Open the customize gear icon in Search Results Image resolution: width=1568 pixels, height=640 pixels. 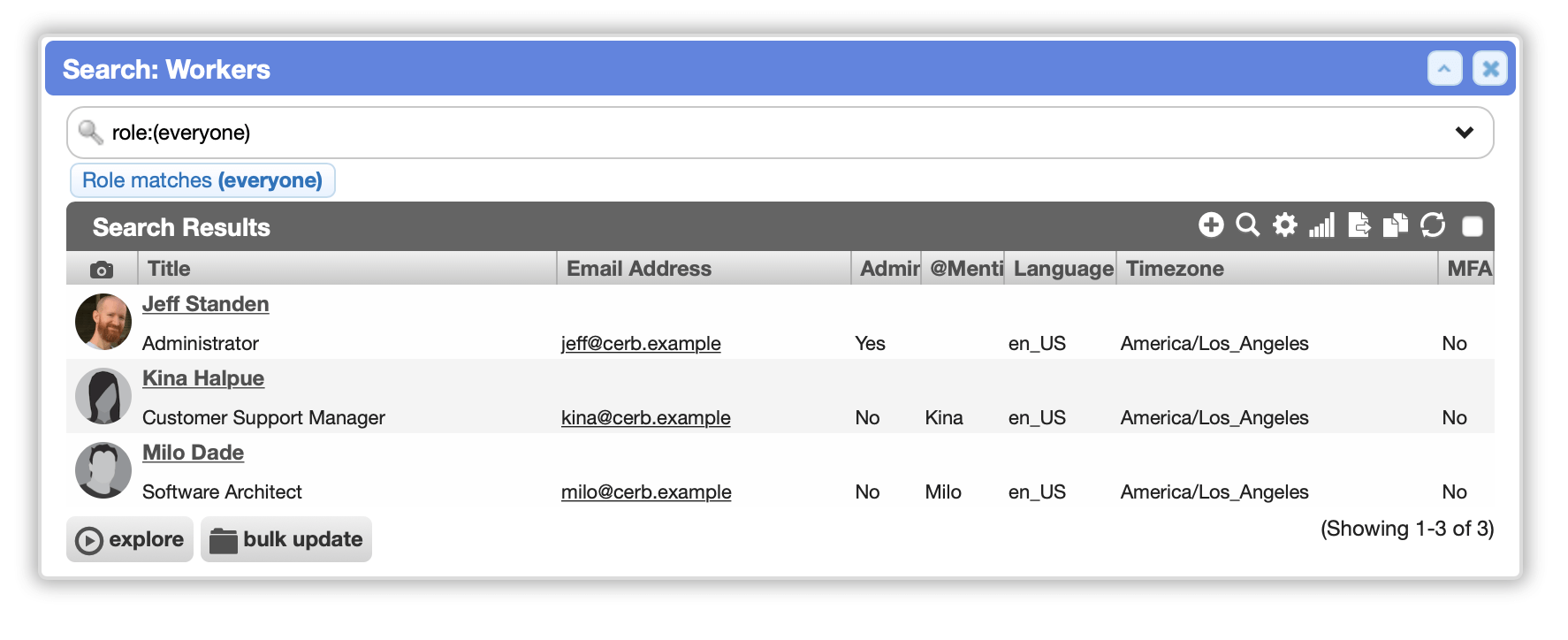(1285, 225)
